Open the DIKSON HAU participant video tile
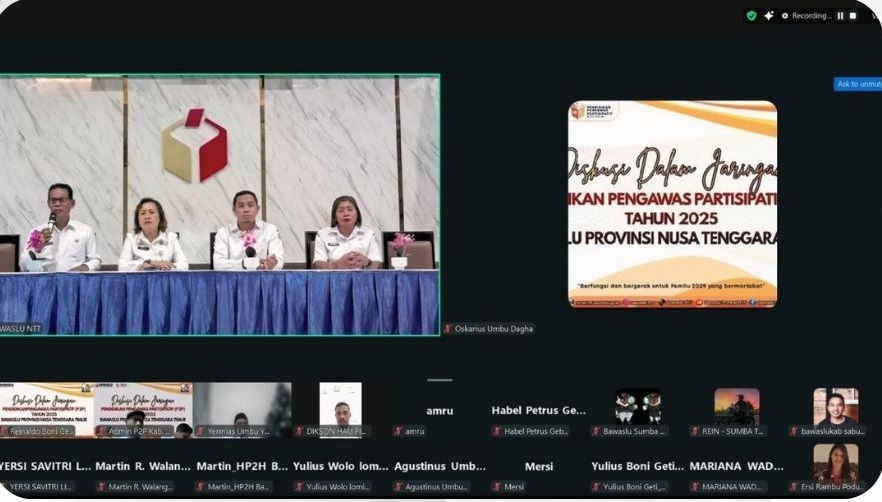 340,408
